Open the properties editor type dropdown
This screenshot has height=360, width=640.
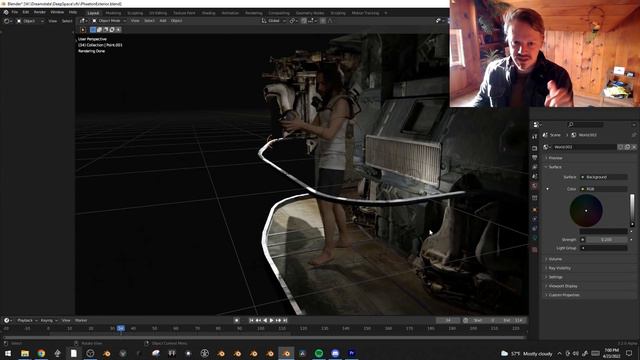(537, 124)
